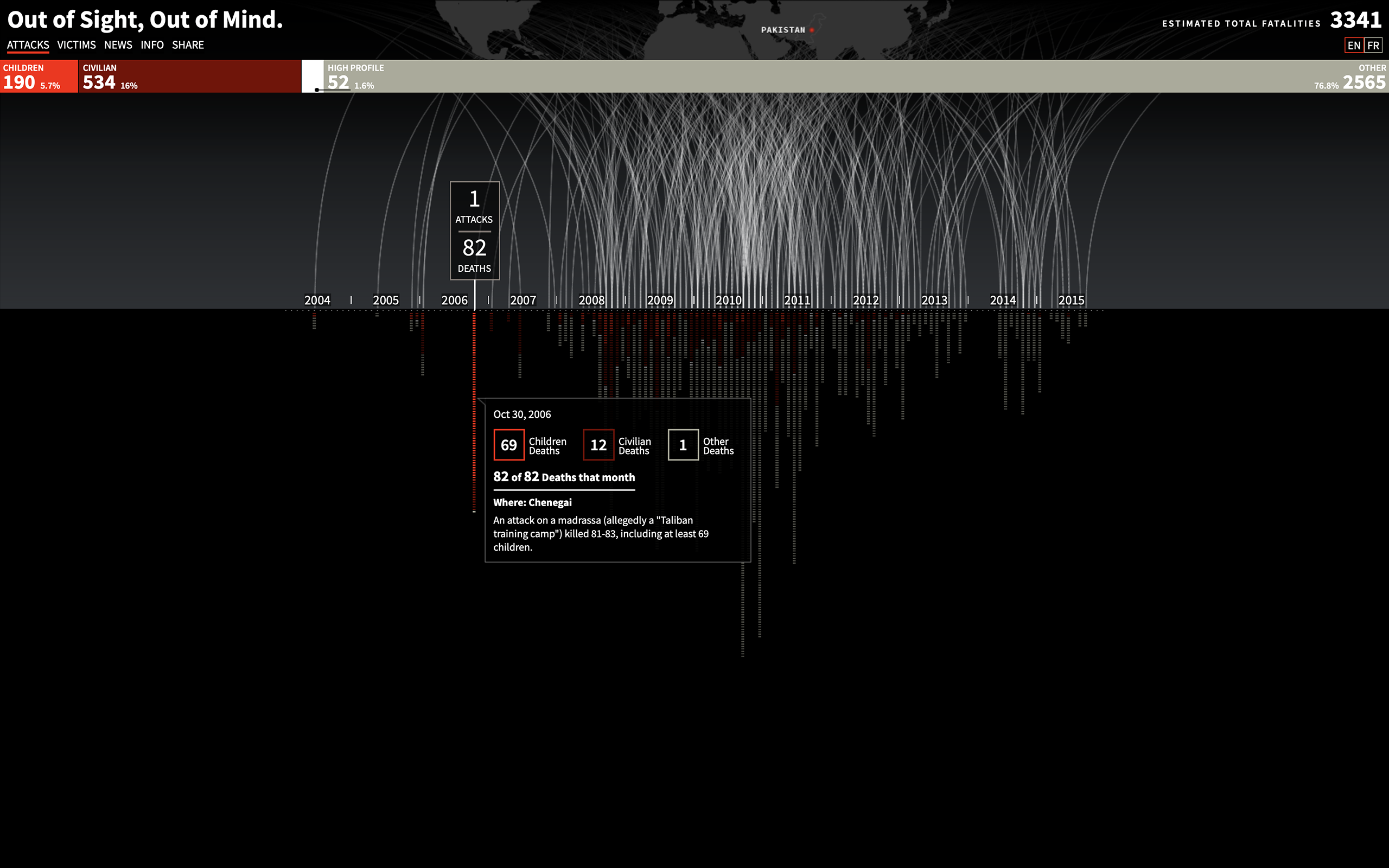The height and width of the screenshot is (868, 1389).
Task: Jump to 2011 on the timeline
Action: tap(797, 300)
